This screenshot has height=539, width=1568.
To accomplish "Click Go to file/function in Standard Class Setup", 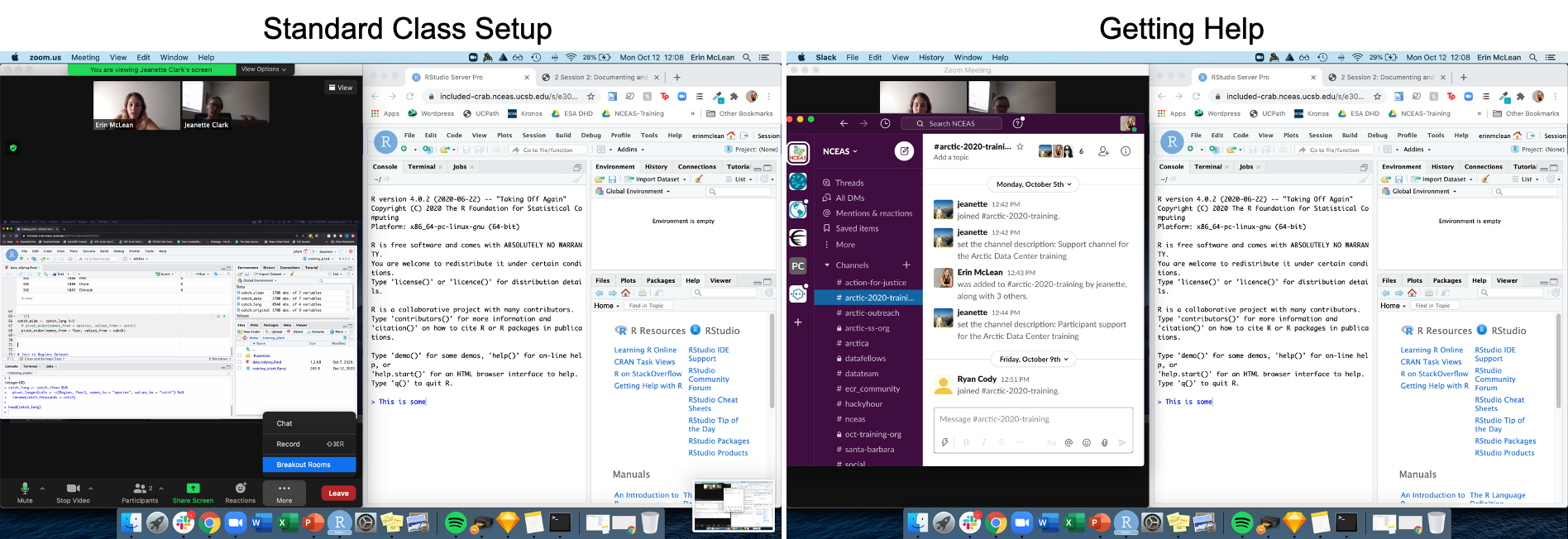I will coord(547,150).
